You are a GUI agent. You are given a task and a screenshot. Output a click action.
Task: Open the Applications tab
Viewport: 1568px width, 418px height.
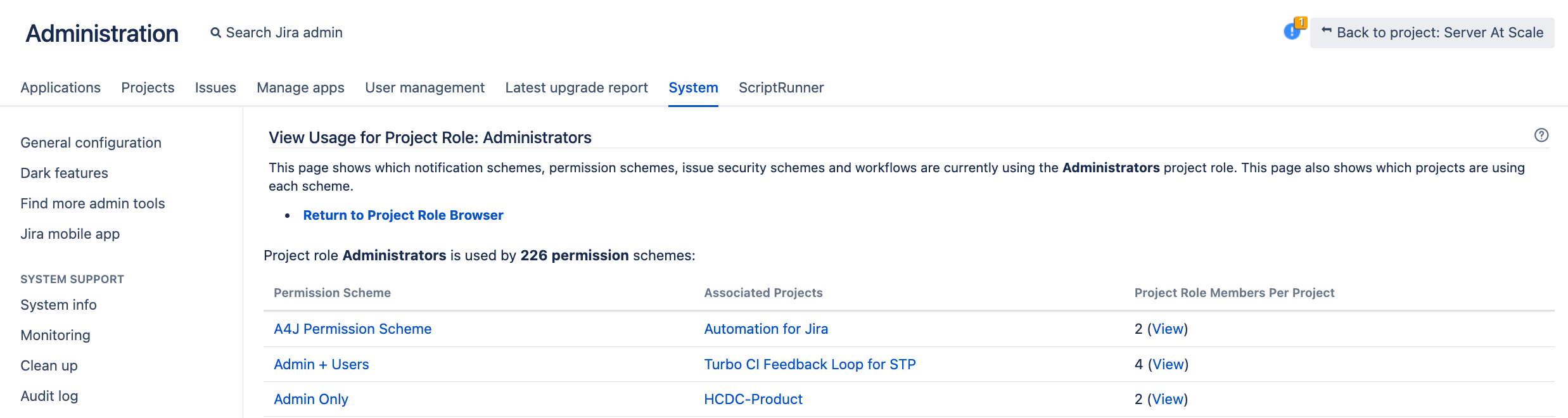[x=60, y=87]
